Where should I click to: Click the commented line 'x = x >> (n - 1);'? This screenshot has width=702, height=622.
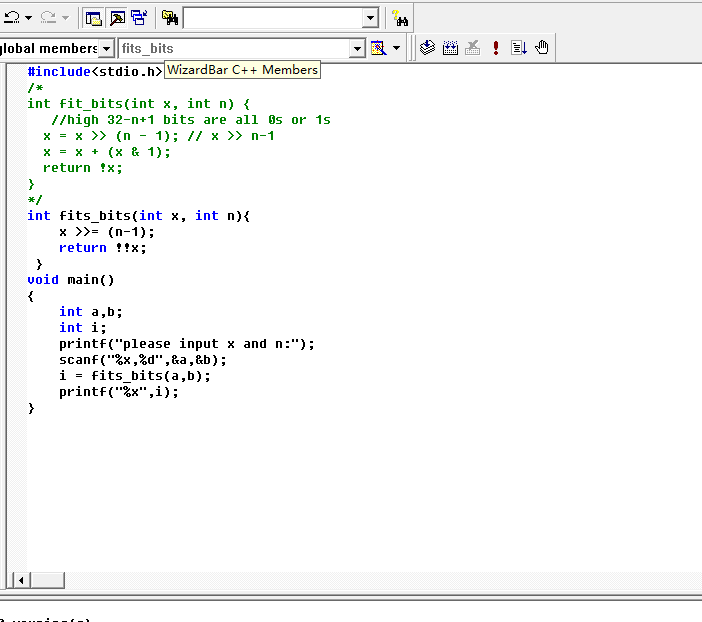click(x=111, y=136)
